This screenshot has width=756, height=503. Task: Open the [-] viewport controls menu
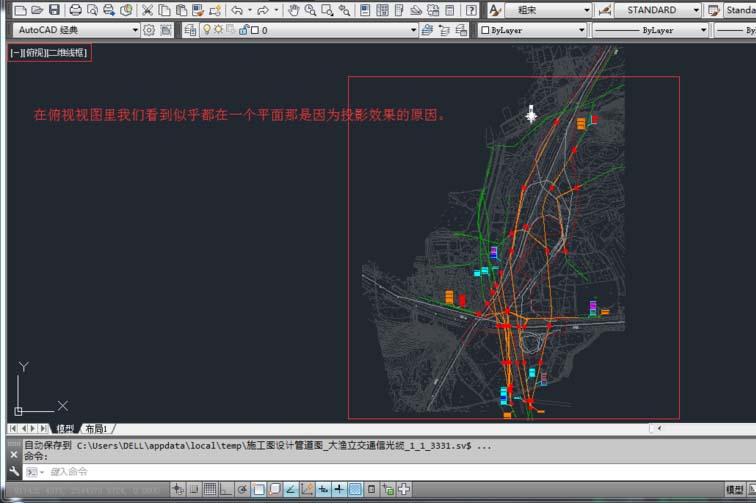[15, 53]
